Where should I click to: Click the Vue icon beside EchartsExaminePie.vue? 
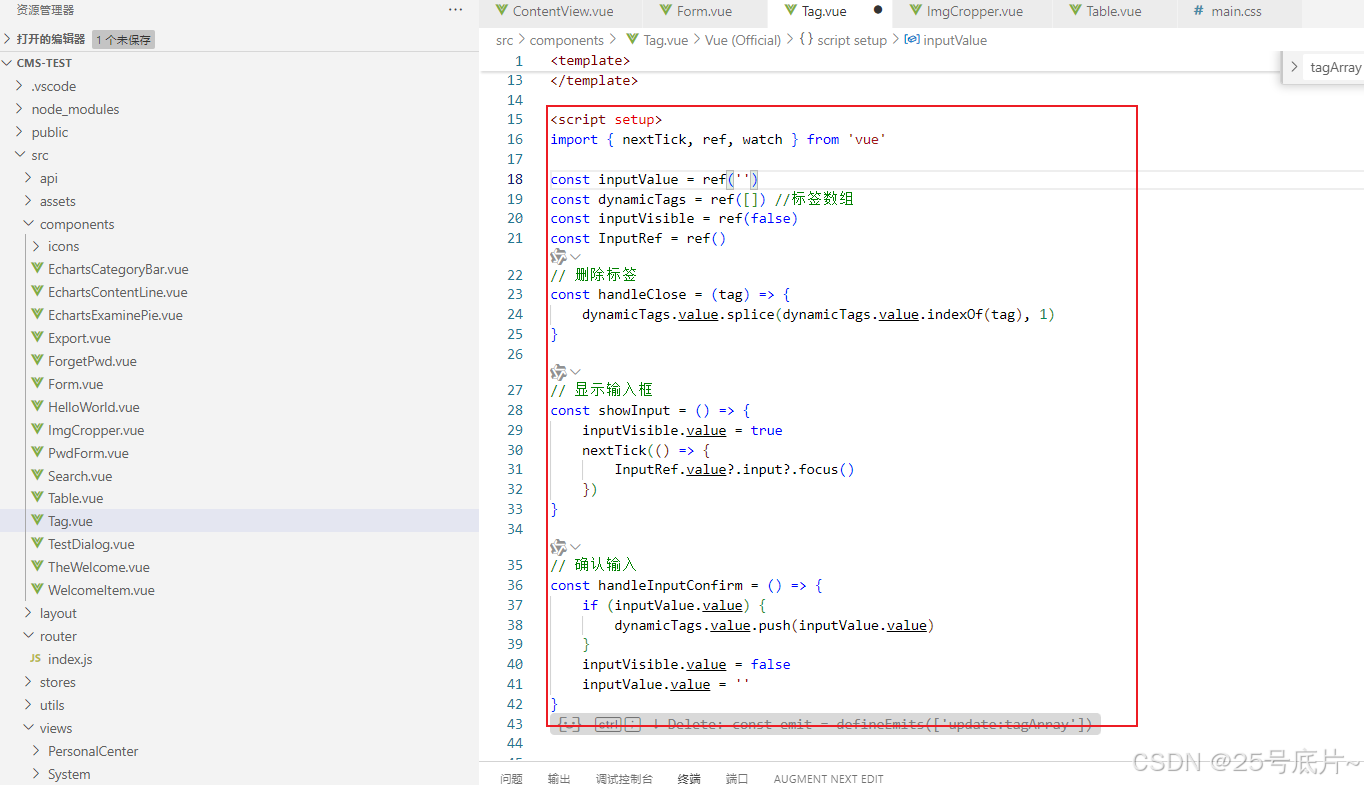click(x=38, y=315)
